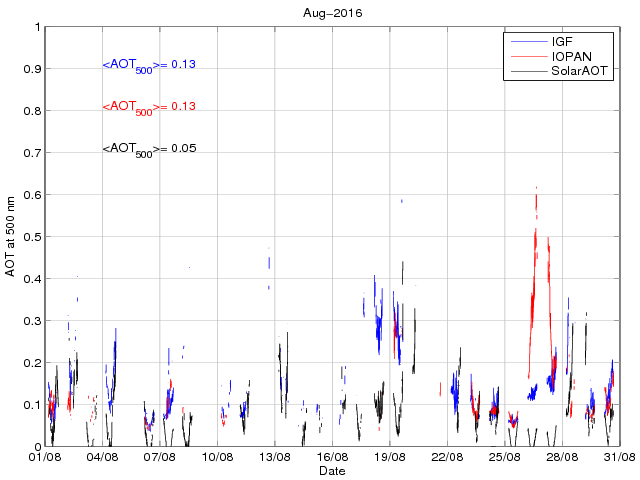Click the 19/08 date tick label
The width and height of the screenshot is (640, 480).
(x=390, y=457)
